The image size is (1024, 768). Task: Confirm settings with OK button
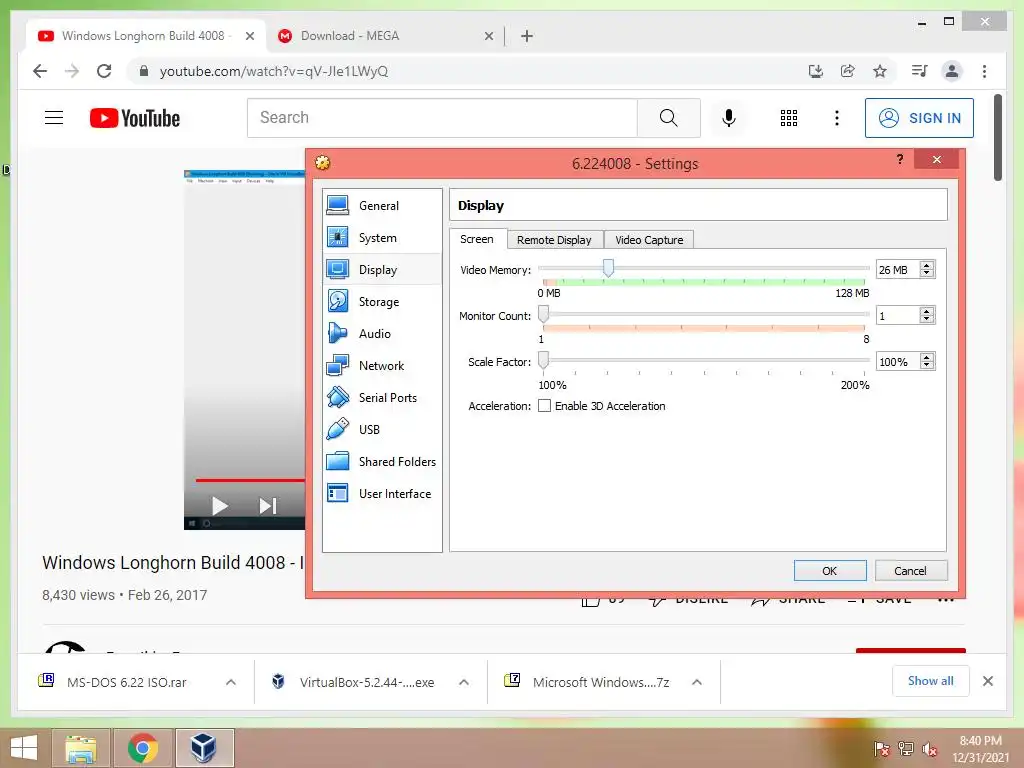(829, 571)
